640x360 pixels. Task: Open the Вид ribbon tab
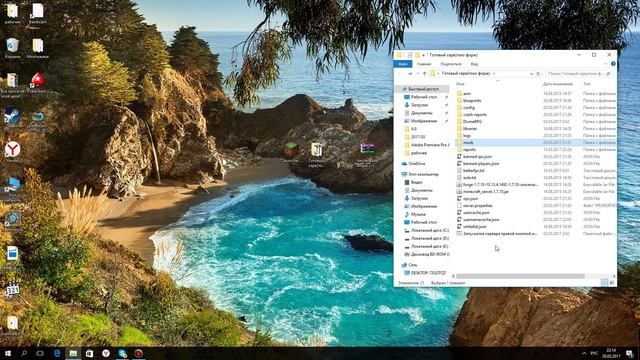point(474,64)
